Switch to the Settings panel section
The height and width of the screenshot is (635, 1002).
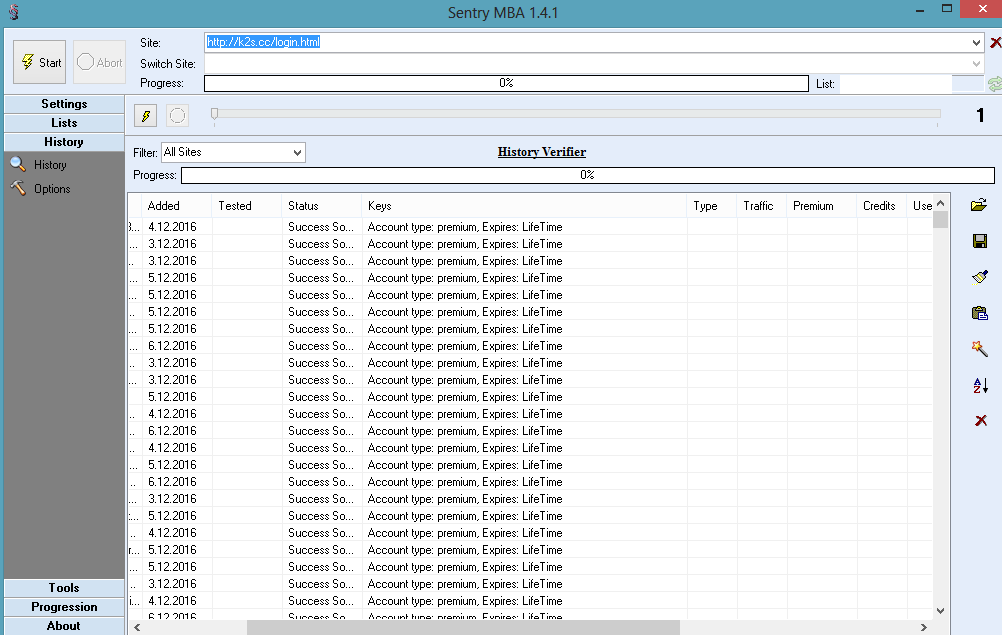coord(64,104)
